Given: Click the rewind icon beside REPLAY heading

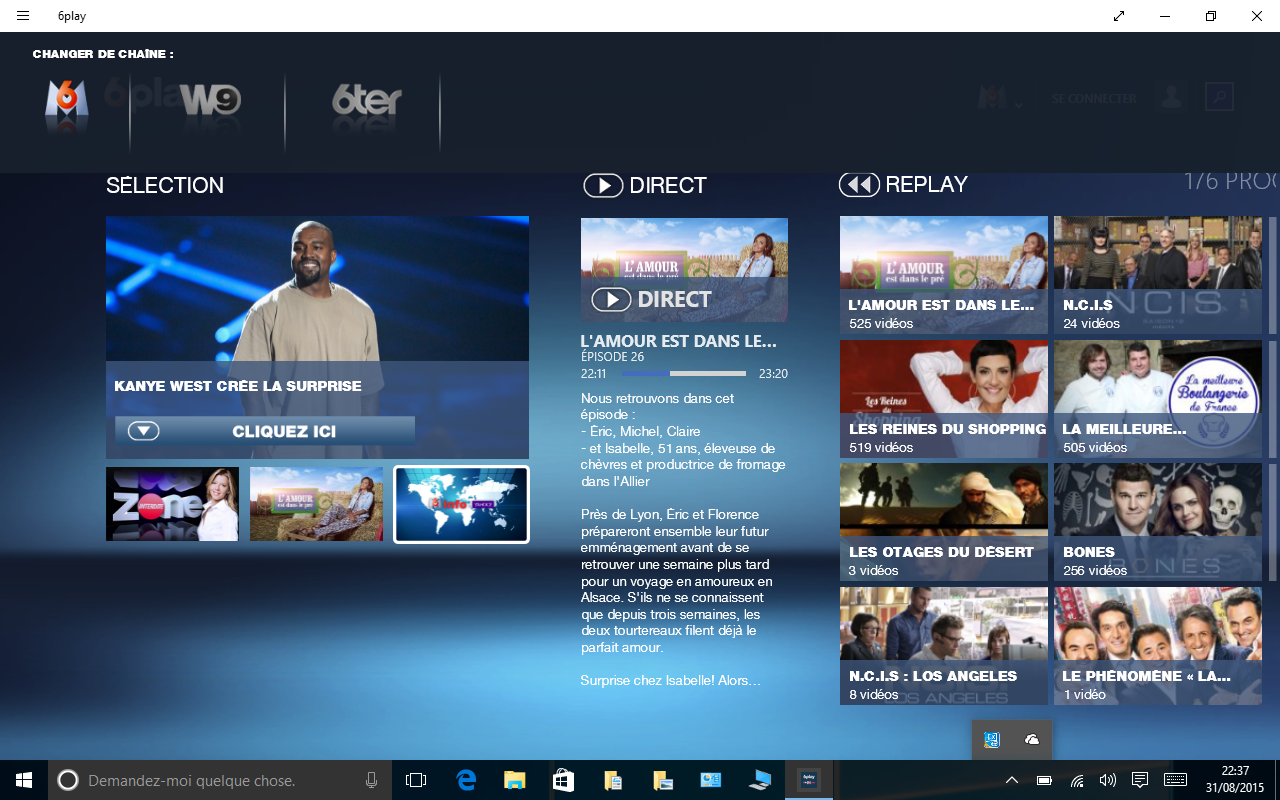Looking at the screenshot, I should click(859, 184).
